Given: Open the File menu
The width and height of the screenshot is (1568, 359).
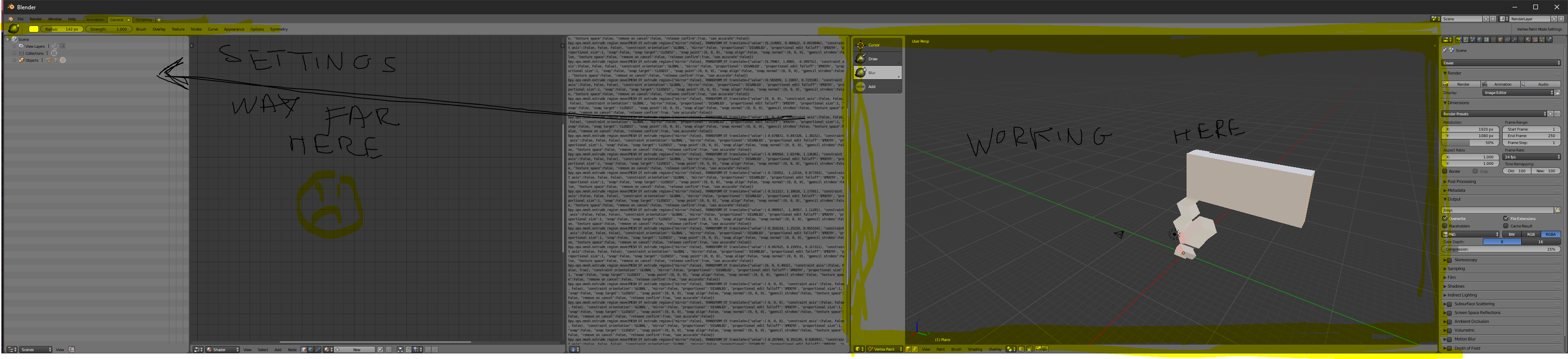Looking at the screenshot, I should pyautogui.click(x=20, y=19).
